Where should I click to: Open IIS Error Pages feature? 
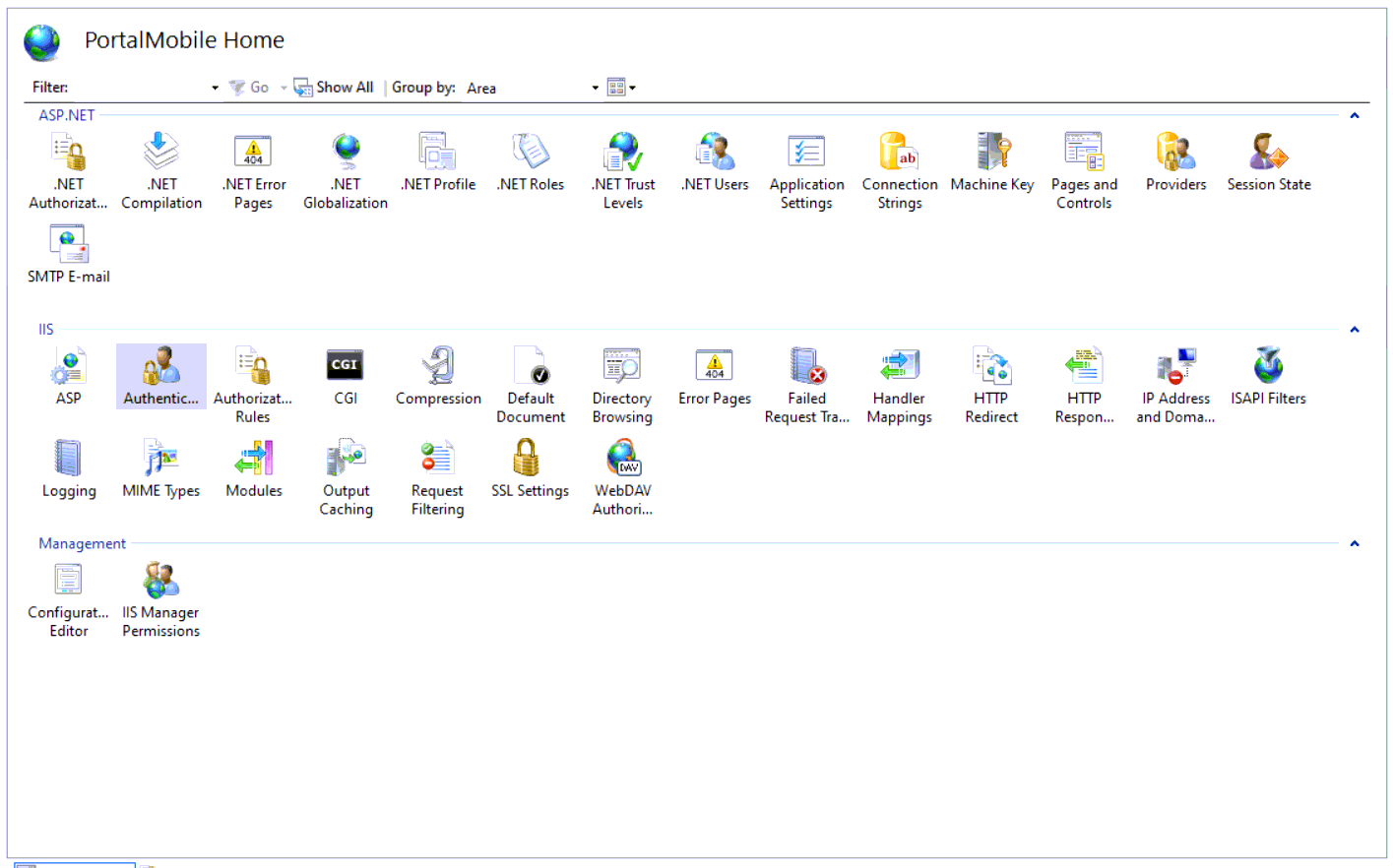click(x=715, y=377)
